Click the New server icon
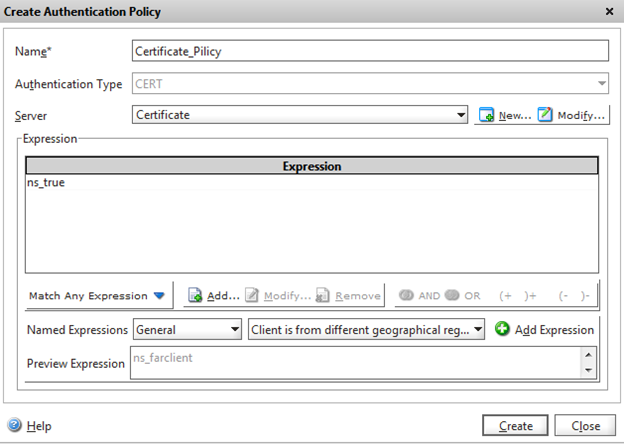Screen dimensions: 624x444 tap(486, 115)
